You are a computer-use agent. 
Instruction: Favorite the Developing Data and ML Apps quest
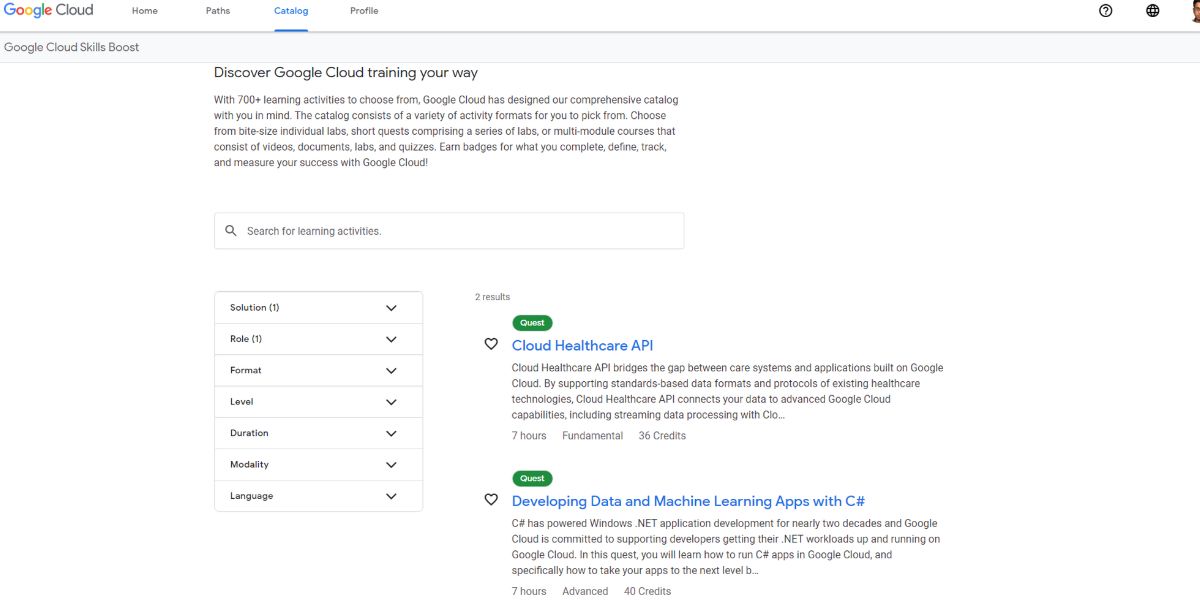point(491,500)
